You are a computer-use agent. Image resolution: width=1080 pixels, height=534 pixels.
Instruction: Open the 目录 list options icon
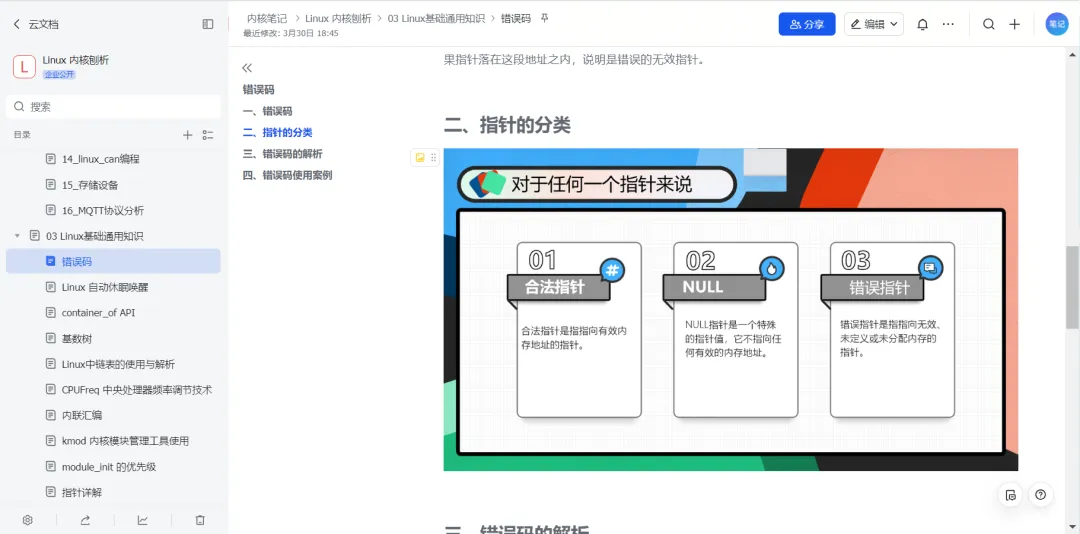pyautogui.click(x=208, y=135)
